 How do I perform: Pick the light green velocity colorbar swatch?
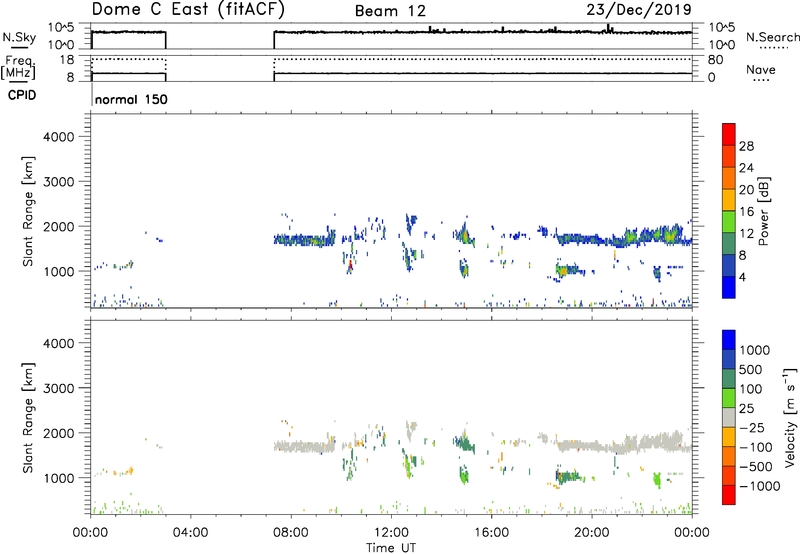tap(729, 398)
